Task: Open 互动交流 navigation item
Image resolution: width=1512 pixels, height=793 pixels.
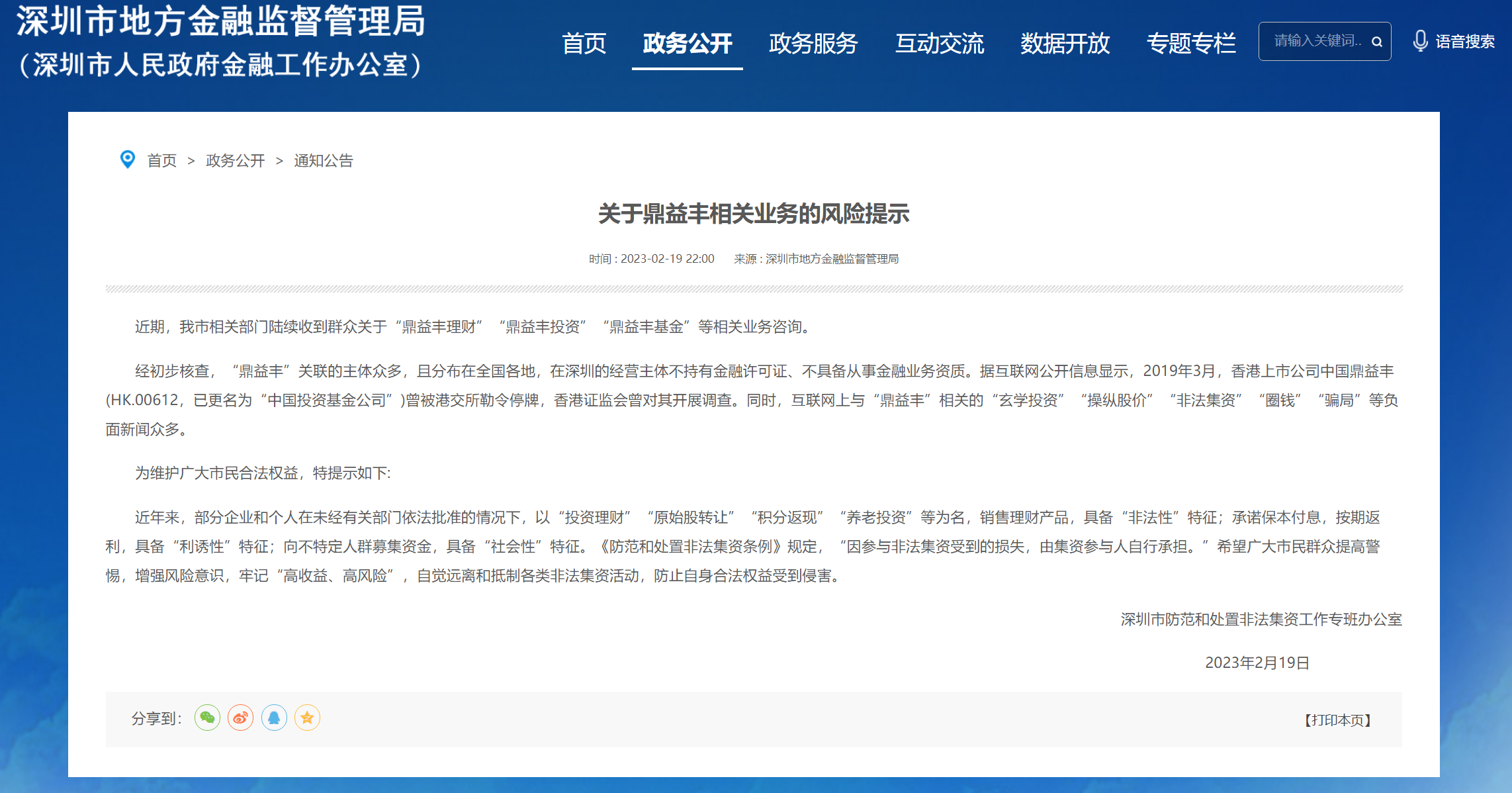Action: 939,44
